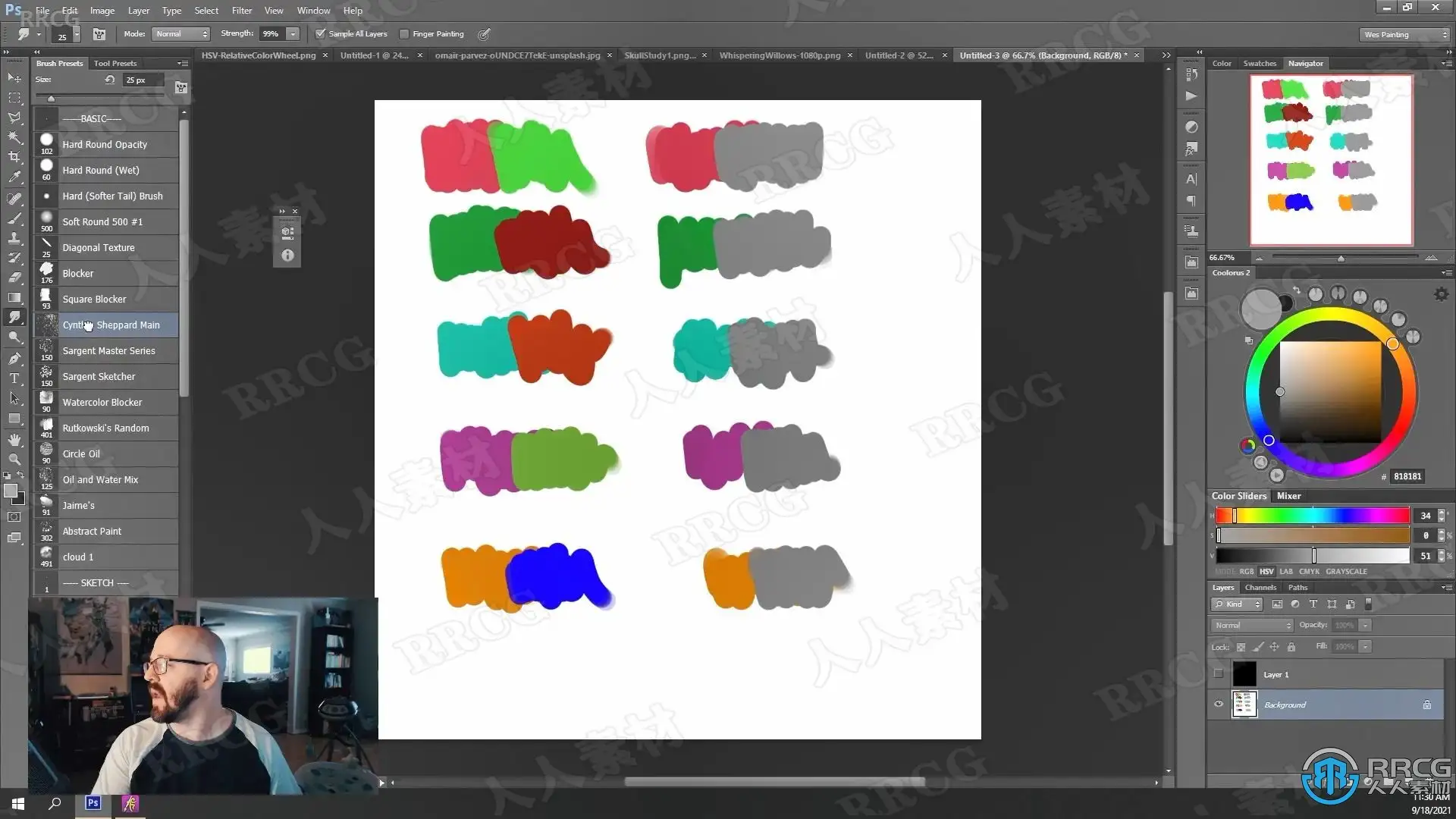Switch color mode to LAB
This screenshot has width=1456, height=819.
[x=1286, y=572]
